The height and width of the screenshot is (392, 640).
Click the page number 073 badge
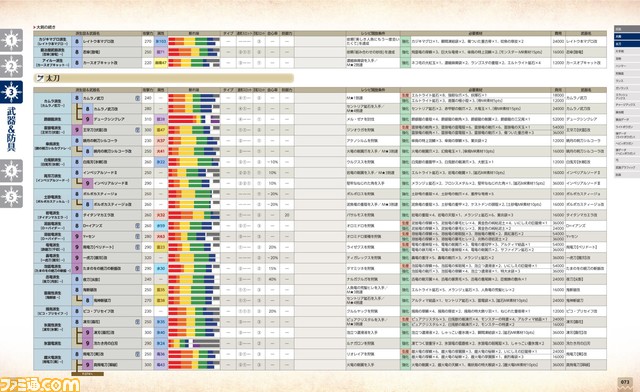coord(625,382)
